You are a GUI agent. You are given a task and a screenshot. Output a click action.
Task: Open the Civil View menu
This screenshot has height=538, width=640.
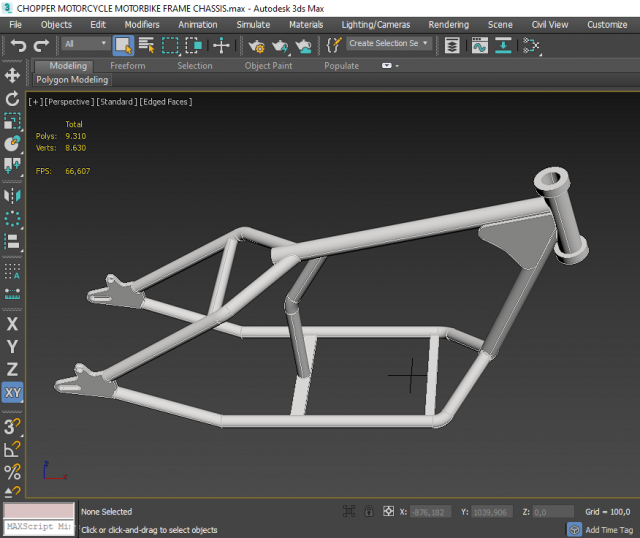point(550,25)
